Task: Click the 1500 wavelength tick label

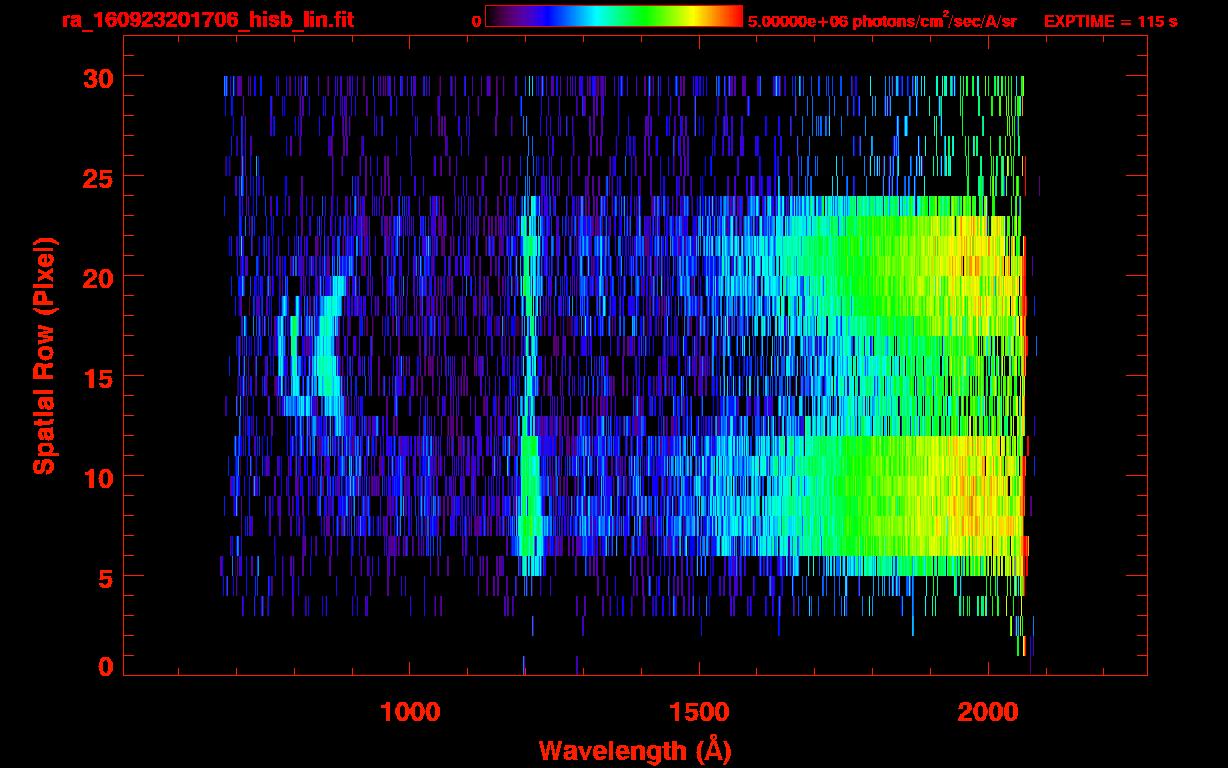Action: (x=699, y=712)
